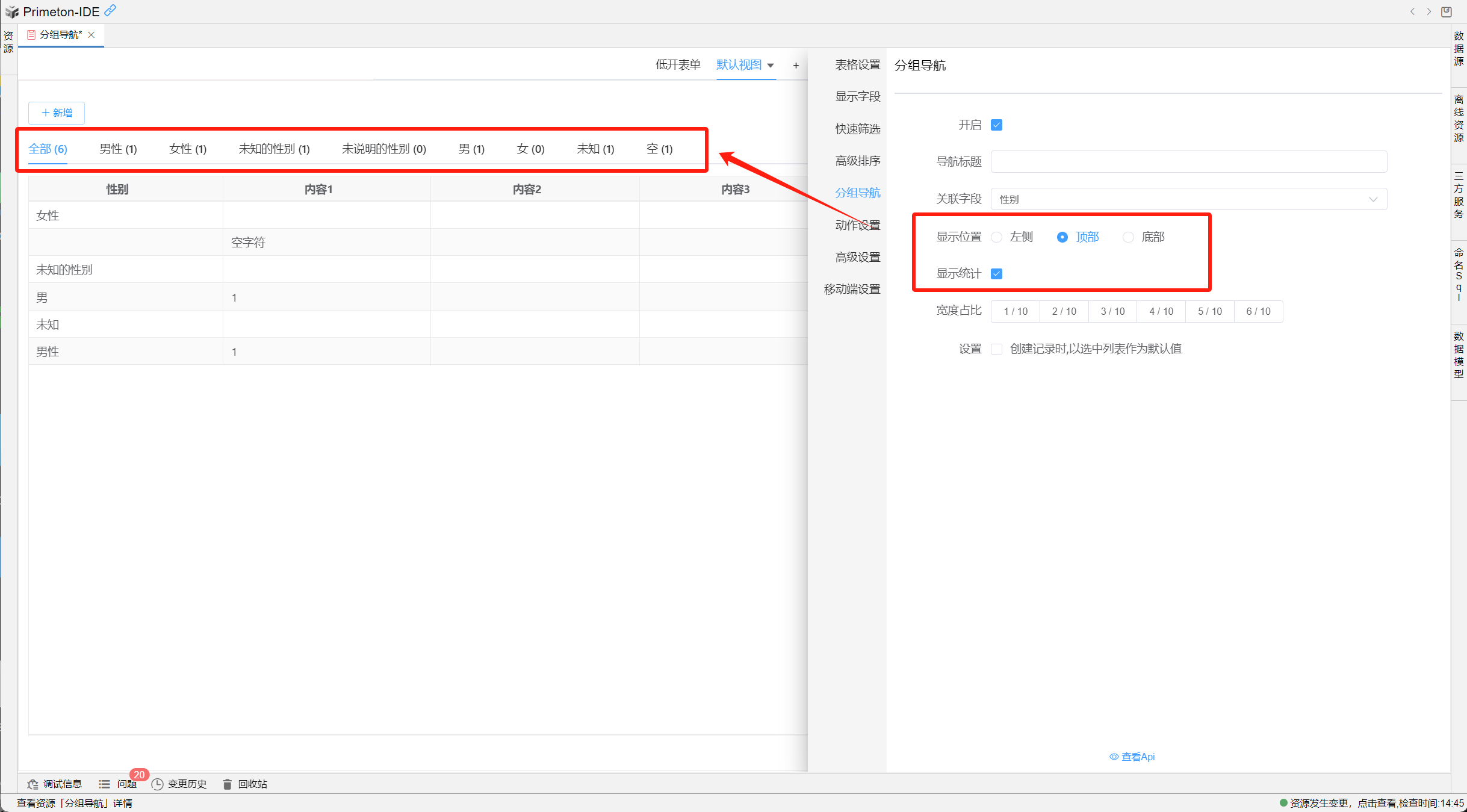Select the 左侧 display position radio

click(x=997, y=237)
